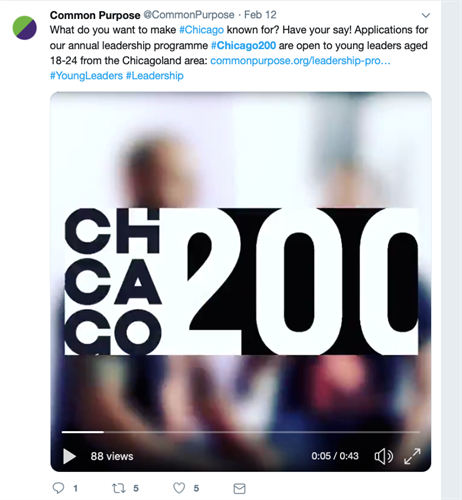Expand the video to fullscreen
The image size is (462, 500).
[412, 456]
